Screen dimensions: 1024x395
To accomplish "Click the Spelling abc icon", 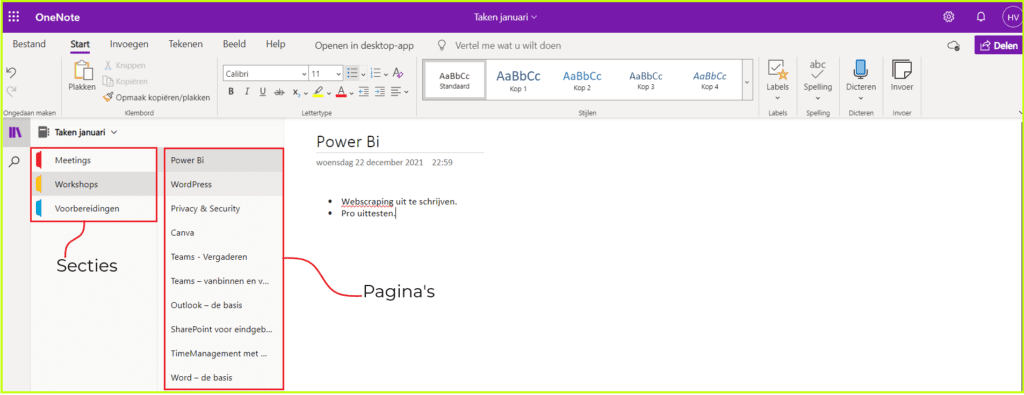I will (x=817, y=69).
